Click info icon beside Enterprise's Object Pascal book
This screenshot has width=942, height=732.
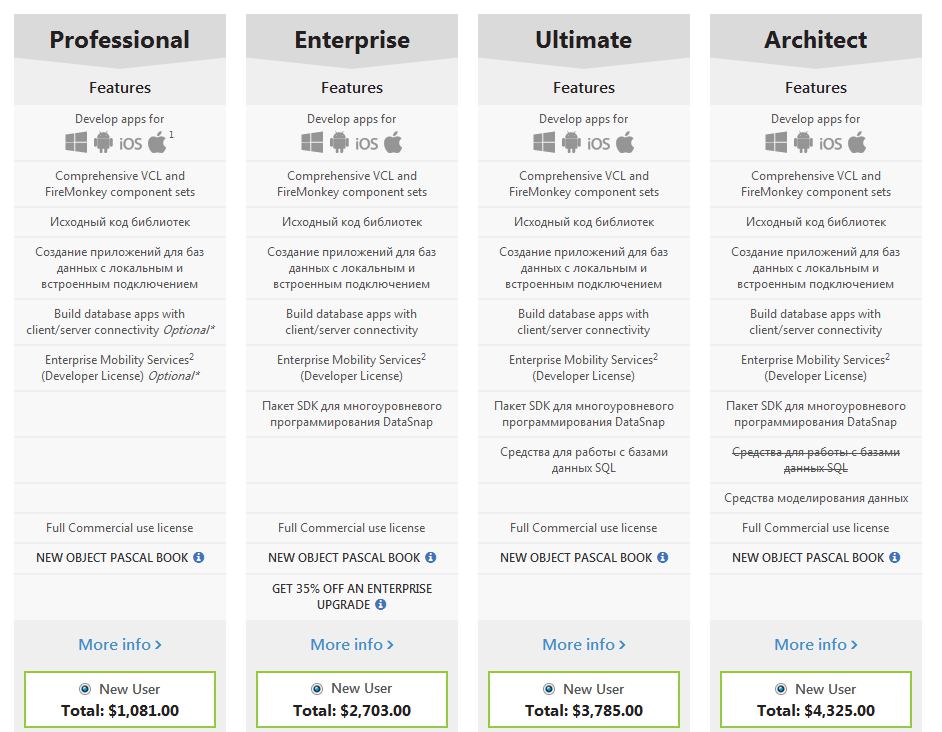pos(431,558)
